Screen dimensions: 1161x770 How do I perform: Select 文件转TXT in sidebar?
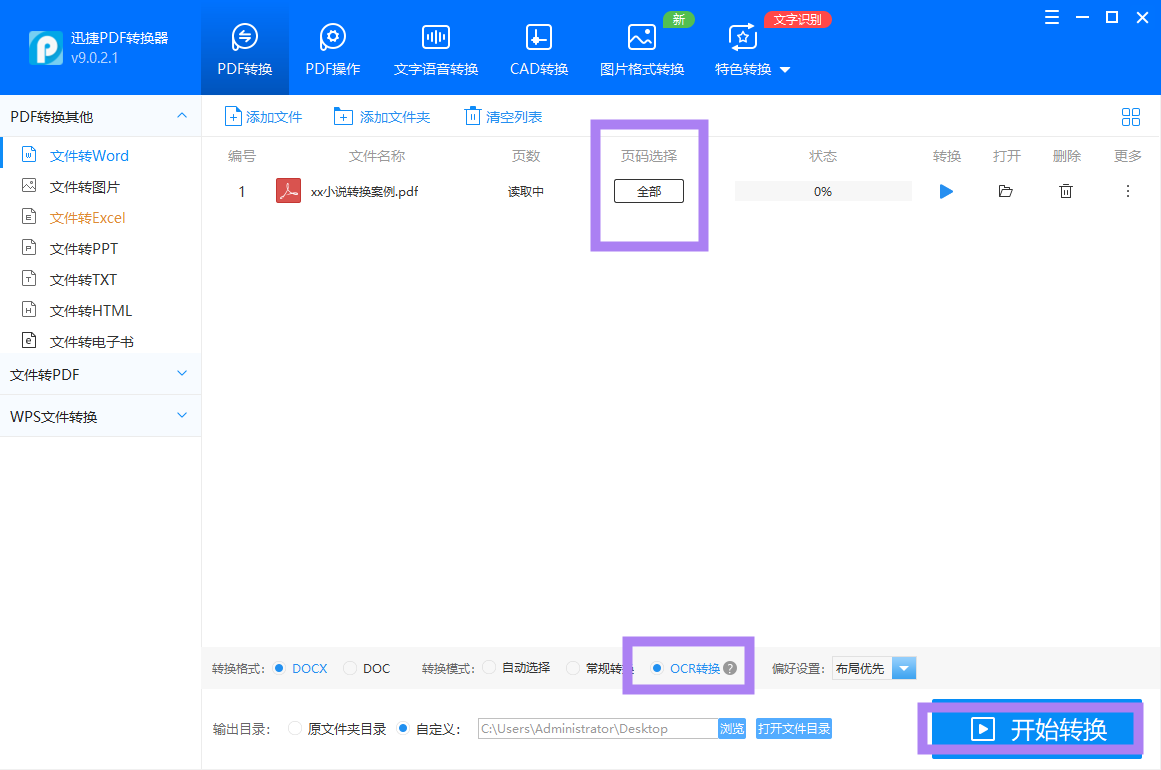pos(83,280)
